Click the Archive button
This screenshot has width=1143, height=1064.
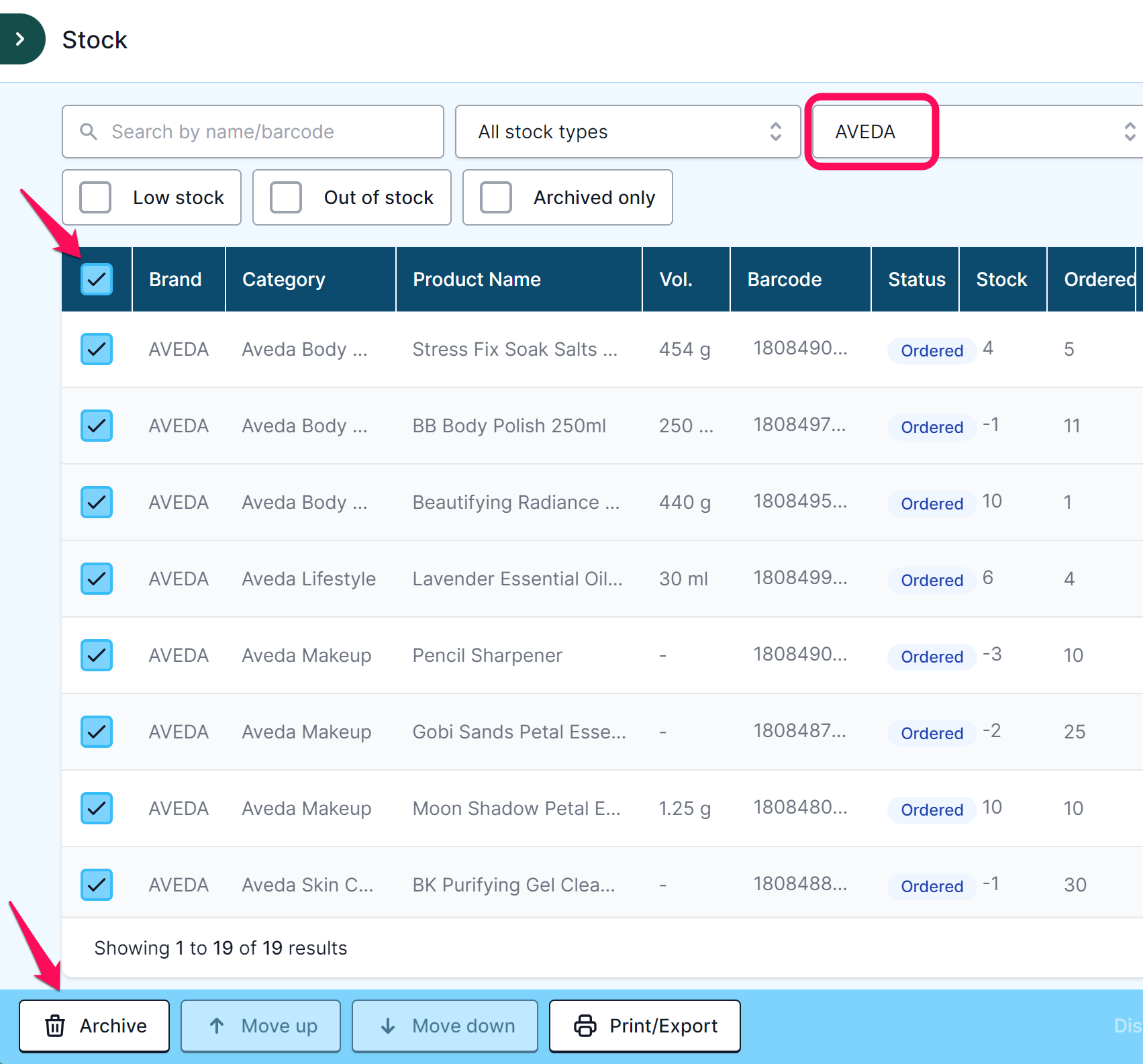[x=94, y=1026]
